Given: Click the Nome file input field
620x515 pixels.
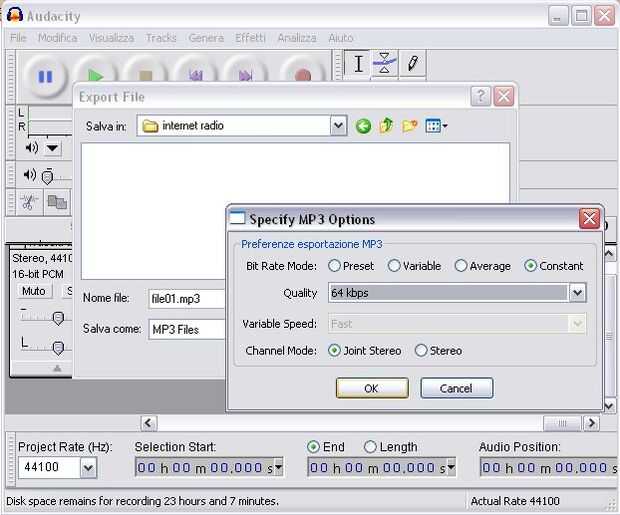Looking at the screenshot, I should tap(187, 299).
